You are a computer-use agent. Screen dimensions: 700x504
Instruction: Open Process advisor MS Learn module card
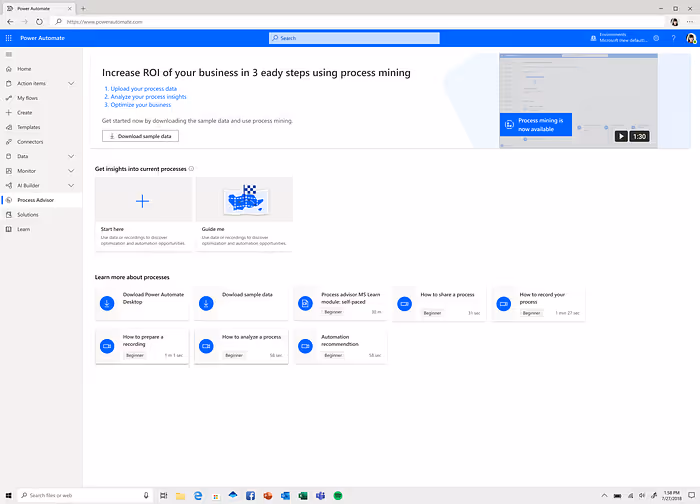(341, 304)
